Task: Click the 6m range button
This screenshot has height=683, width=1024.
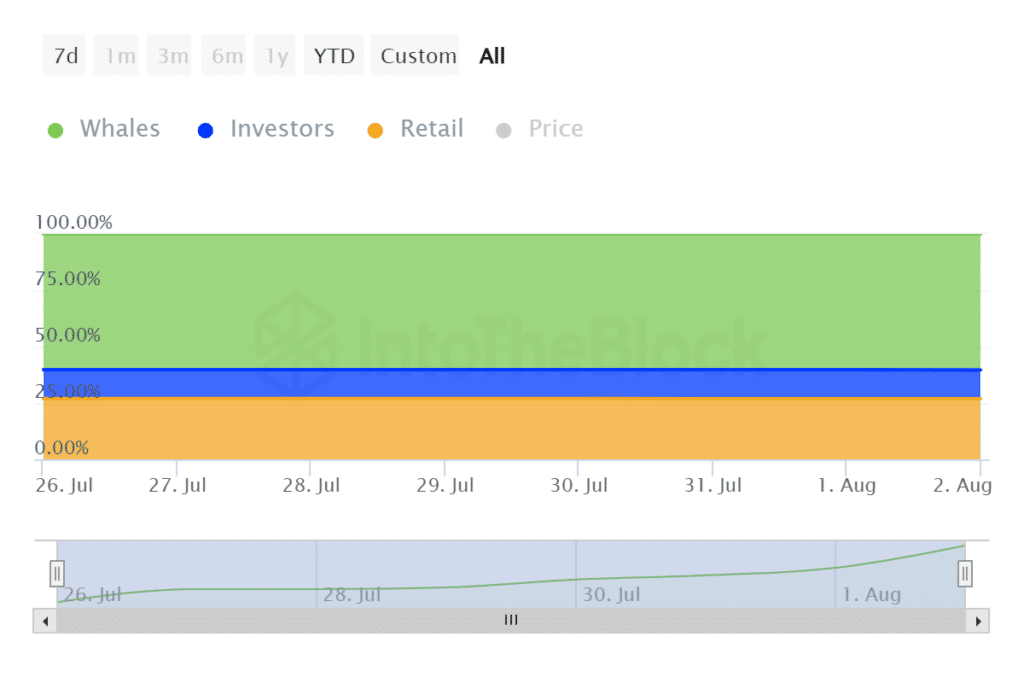Action: tap(223, 56)
